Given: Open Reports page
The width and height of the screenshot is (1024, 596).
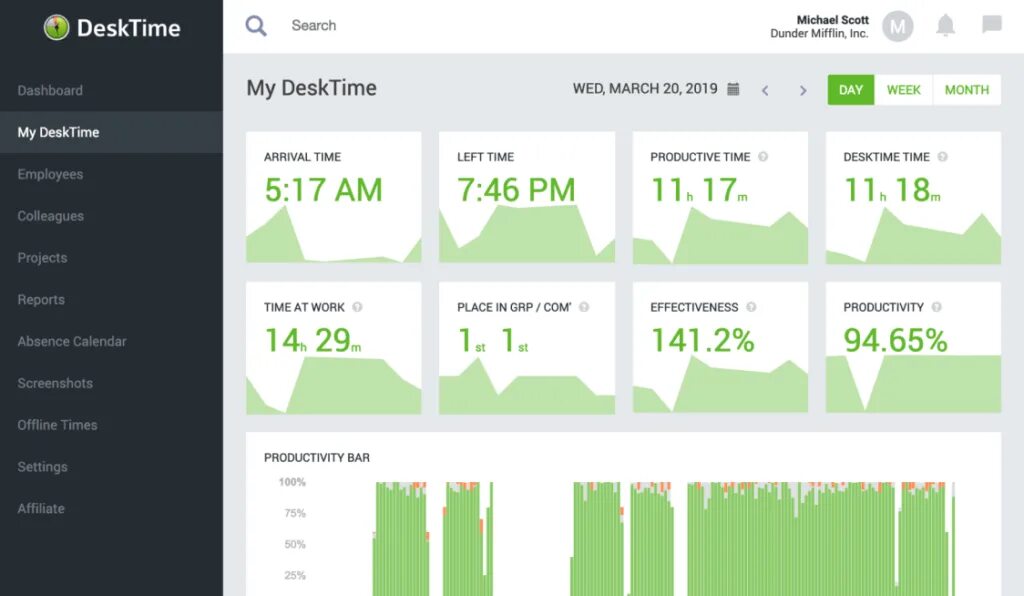Looking at the screenshot, I should (x=41, y=300).
